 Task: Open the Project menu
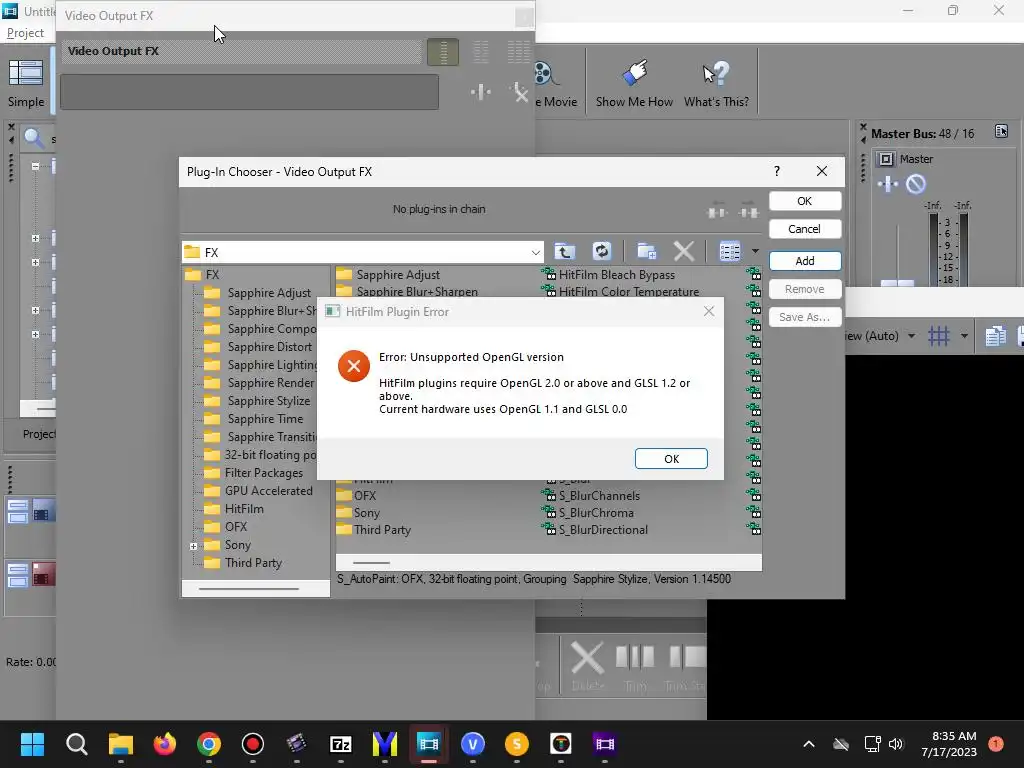point(25,33)
